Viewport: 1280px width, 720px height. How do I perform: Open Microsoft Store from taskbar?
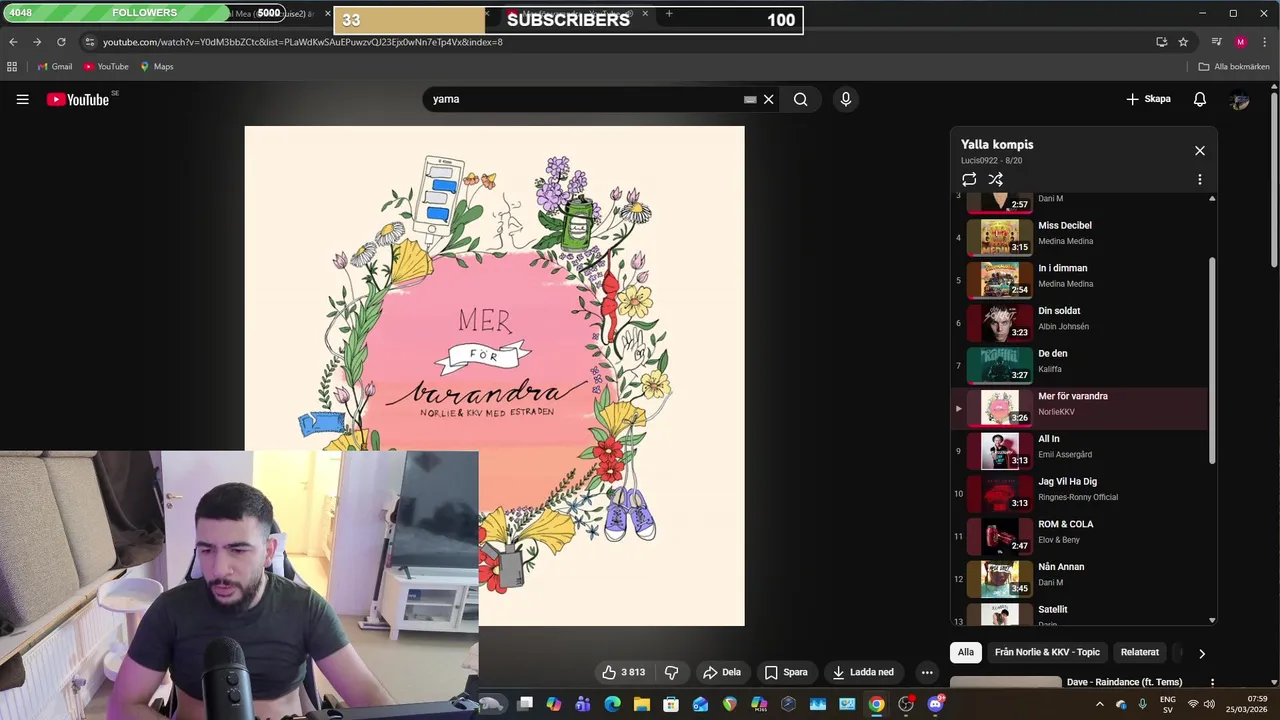coord(671,704)
